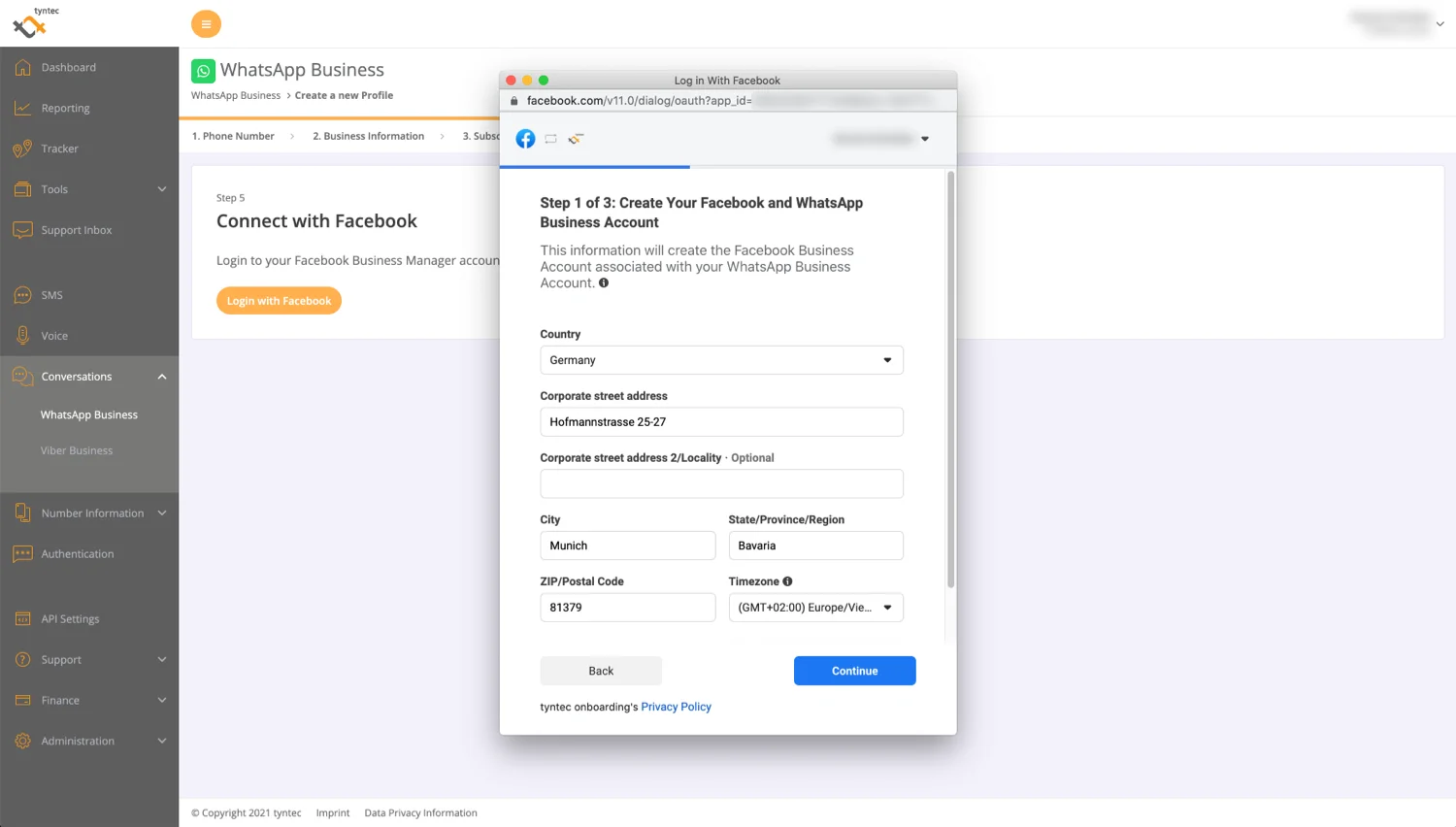Expand the Finance submenu chevron
Viewport: 1456px width, 827px height.
click(x=162, y=701)
